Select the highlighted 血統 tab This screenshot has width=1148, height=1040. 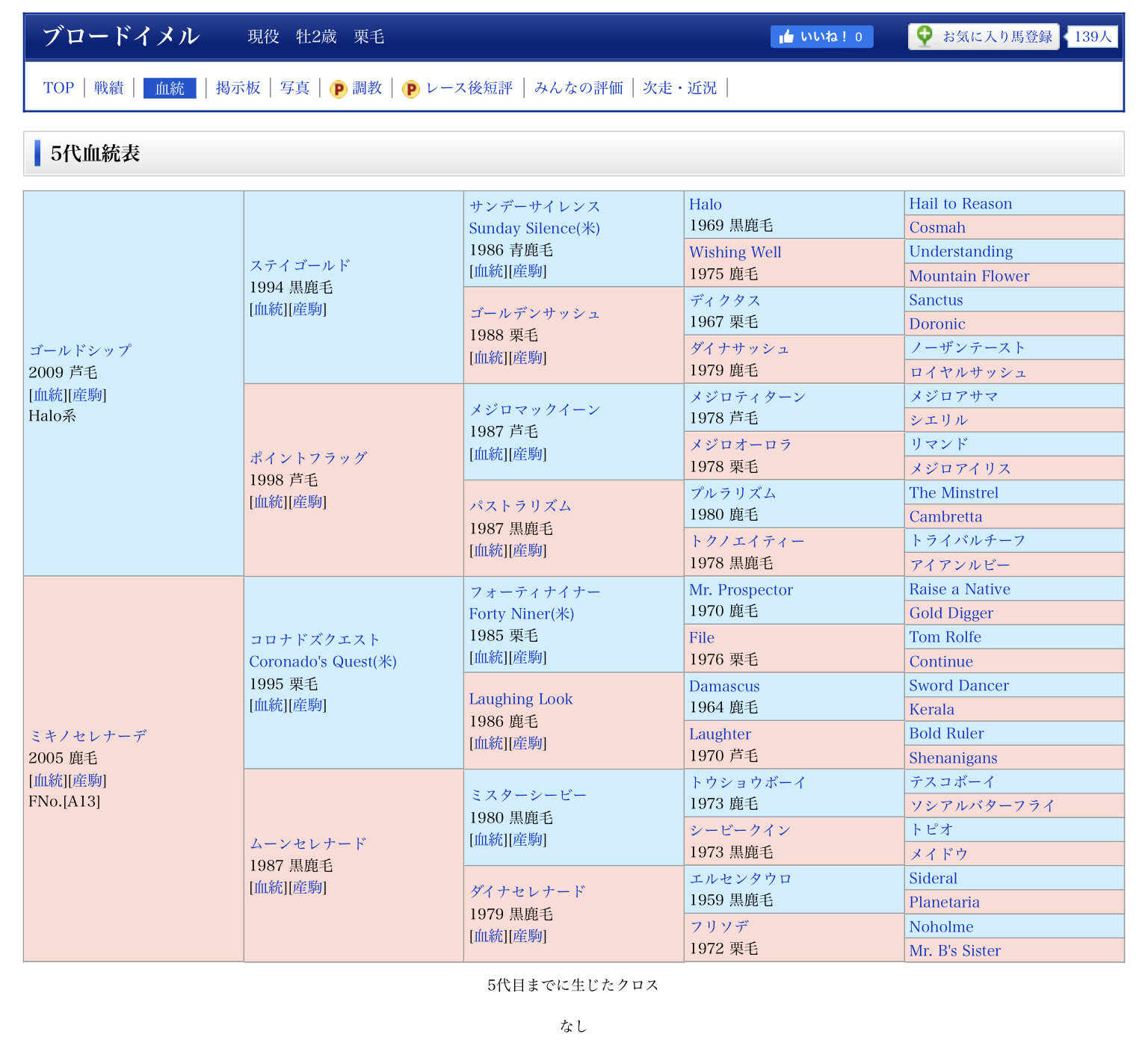coord(170,88)
